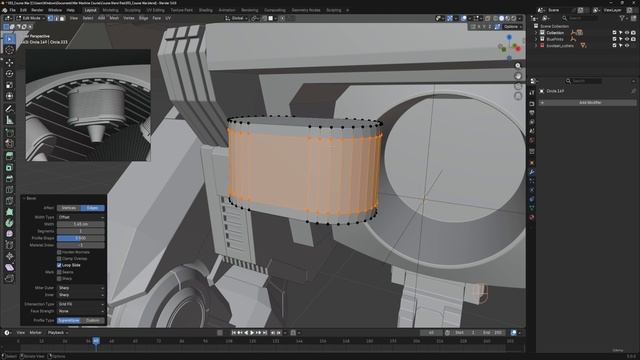Click the timeline current frame marker

(x=96, y=341)
